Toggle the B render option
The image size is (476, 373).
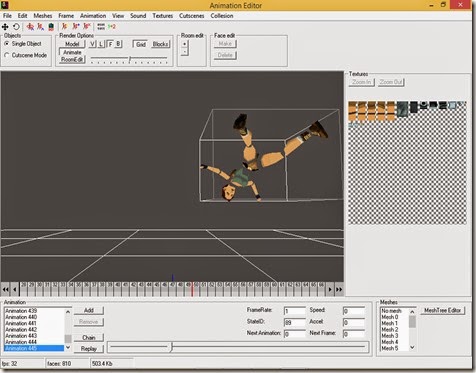(x=118, y=44)
